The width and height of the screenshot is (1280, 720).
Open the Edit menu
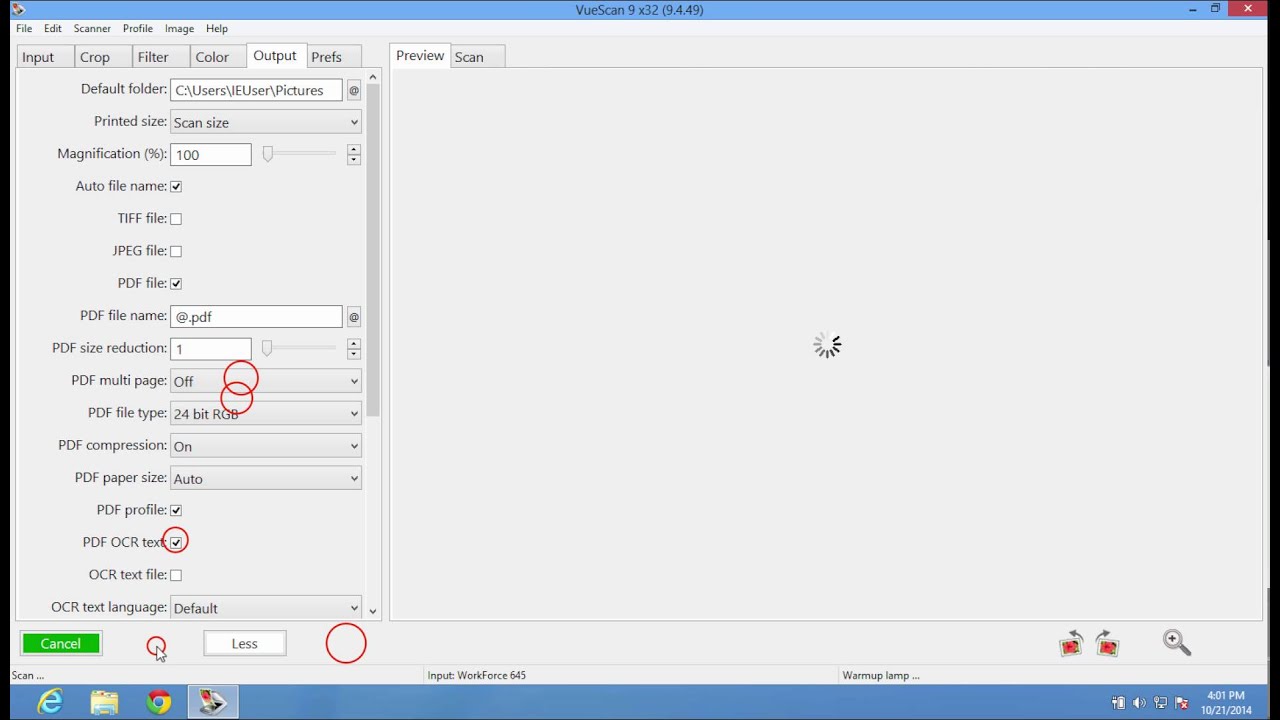coord(53,28)
